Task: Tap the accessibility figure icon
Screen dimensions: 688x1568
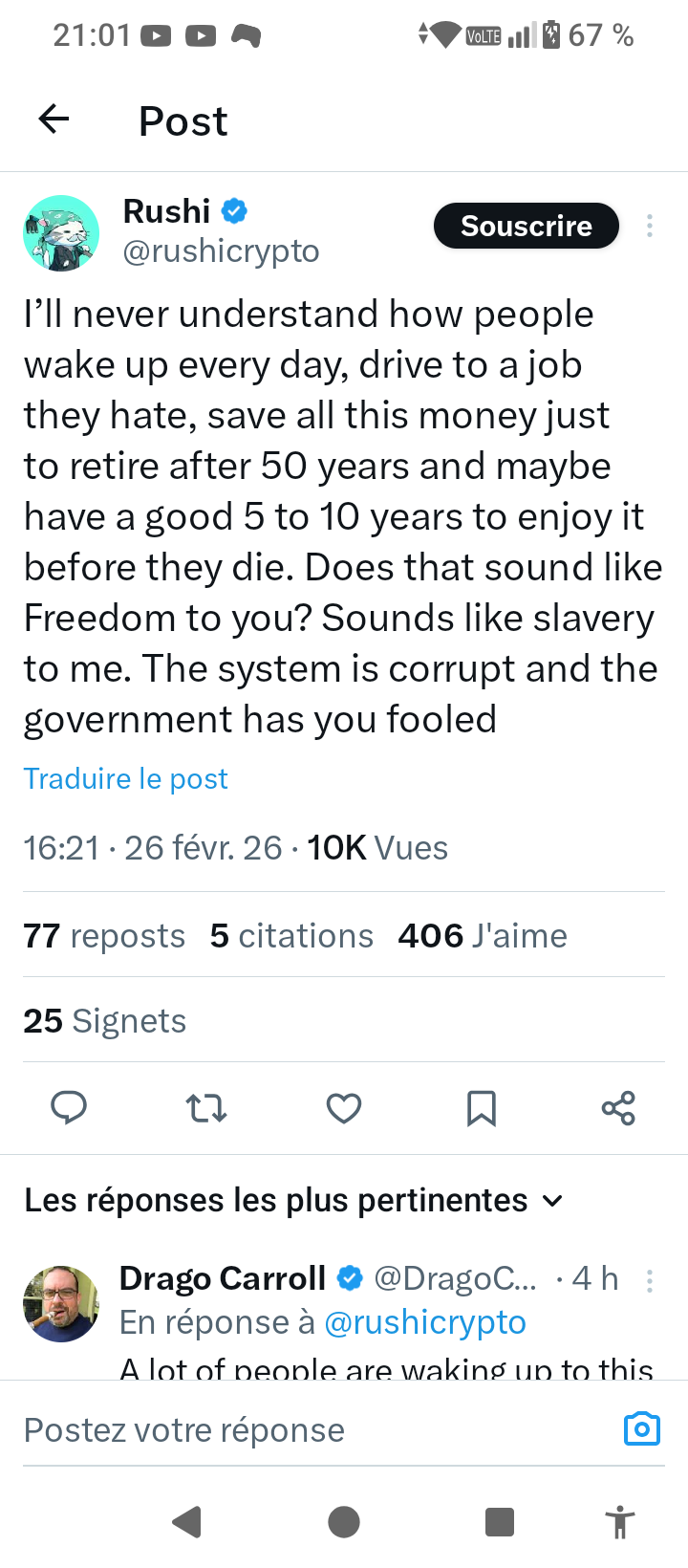Action: [619, 1520]
